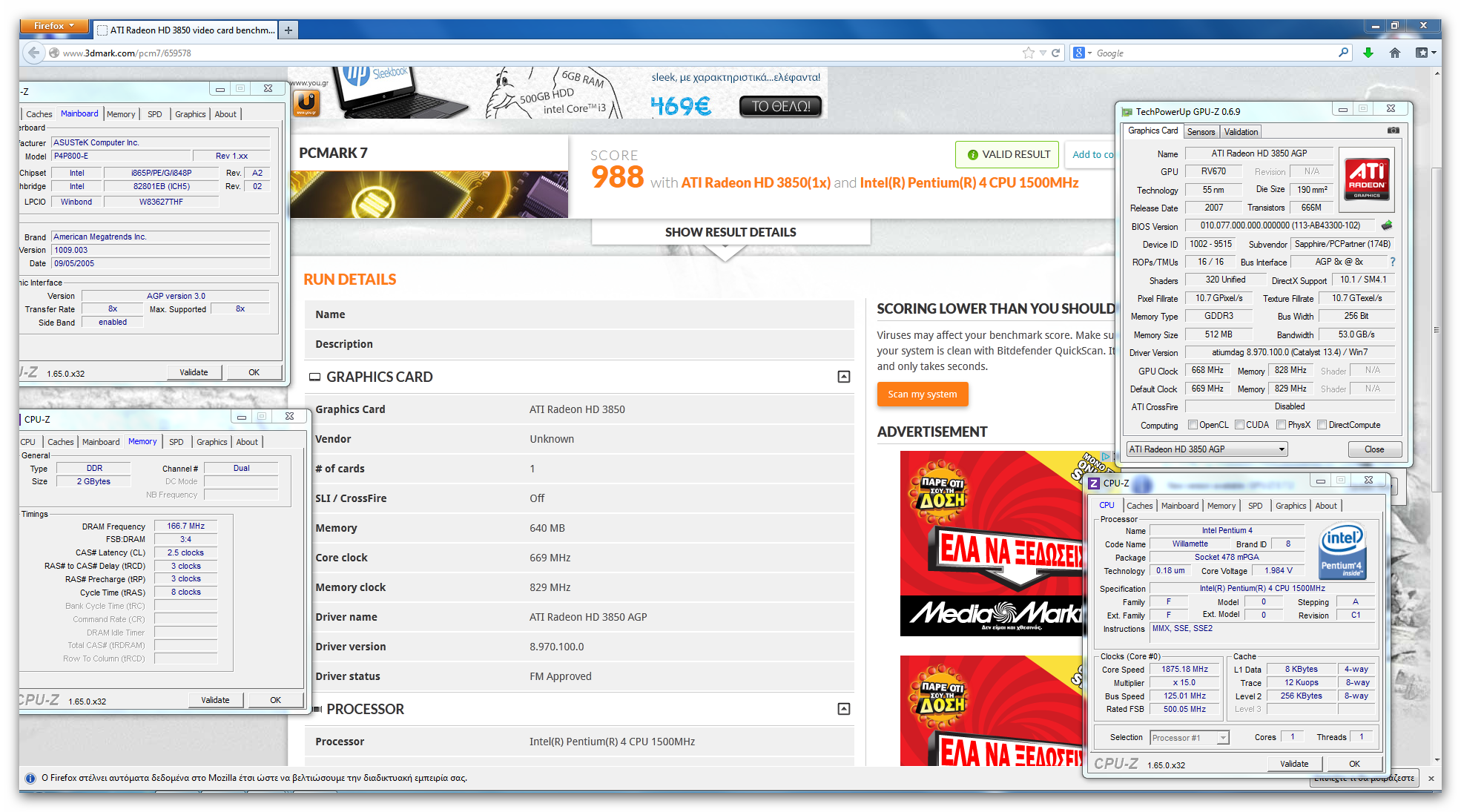Collapse the Processor section toggle

pos(844,709)
